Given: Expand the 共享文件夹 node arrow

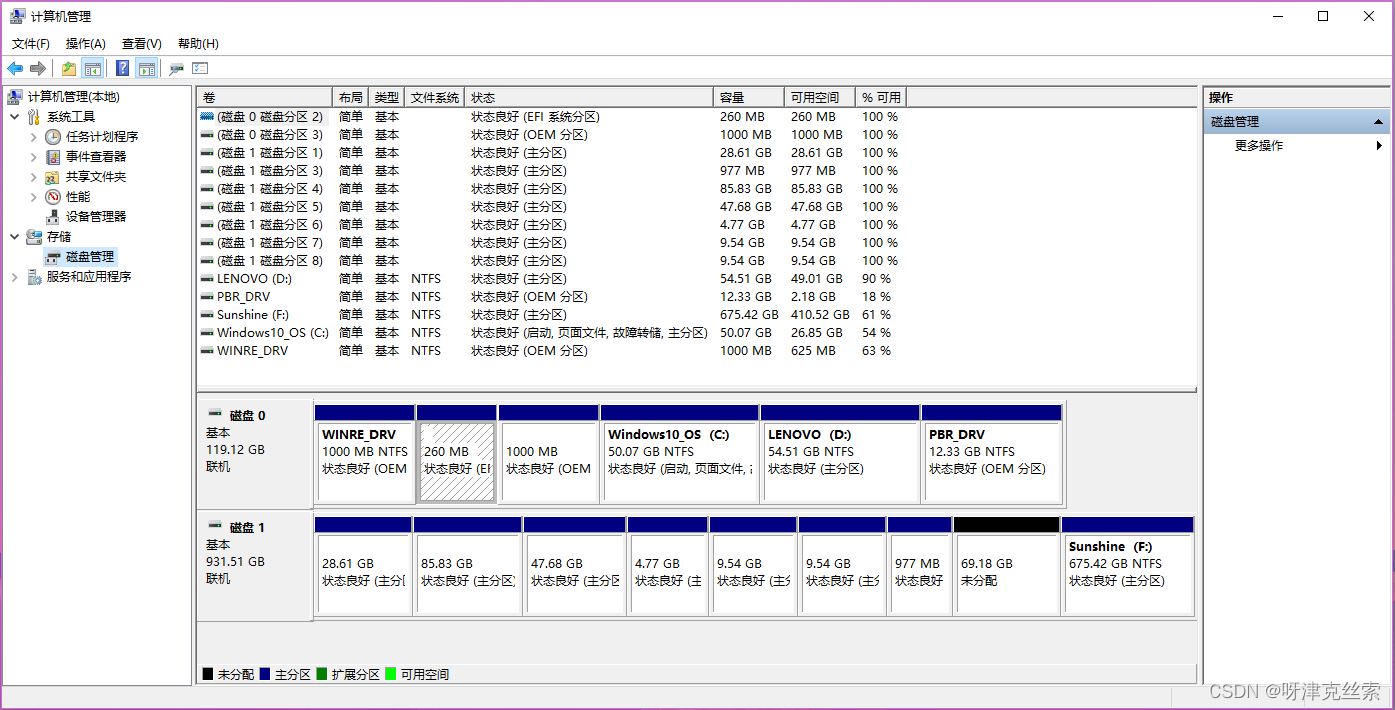Looking at the screenshot, I should (x=34, y=177).
